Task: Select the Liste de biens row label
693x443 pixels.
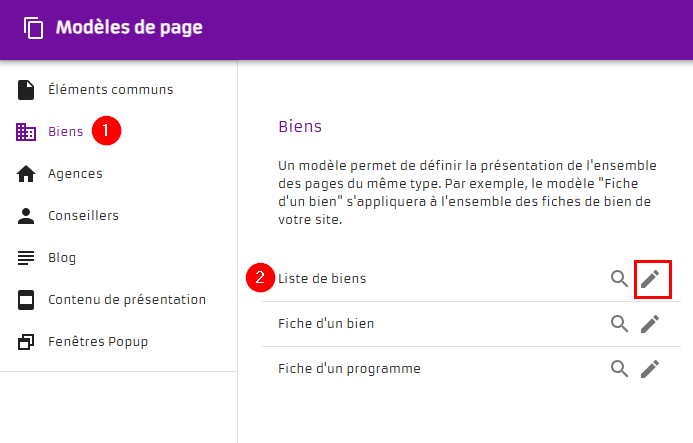Action: click(x=321, y=278)
